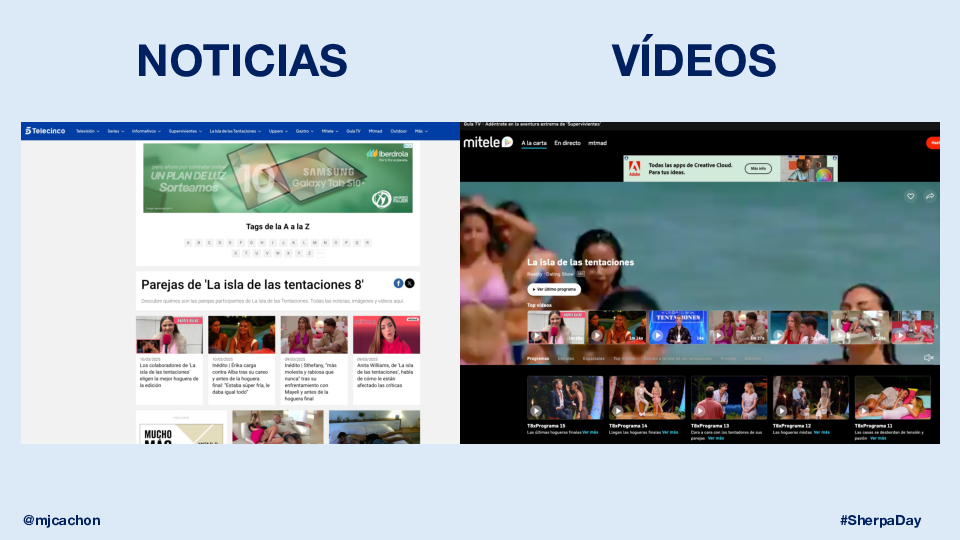960x540 pixels.
Task: Expand the Informativos dropdown menu
Action: 146,131
